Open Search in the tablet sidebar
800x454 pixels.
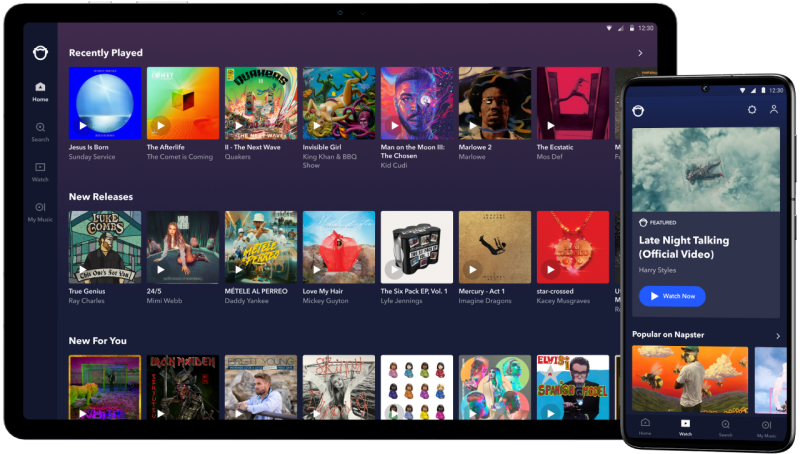click(40, 132)
